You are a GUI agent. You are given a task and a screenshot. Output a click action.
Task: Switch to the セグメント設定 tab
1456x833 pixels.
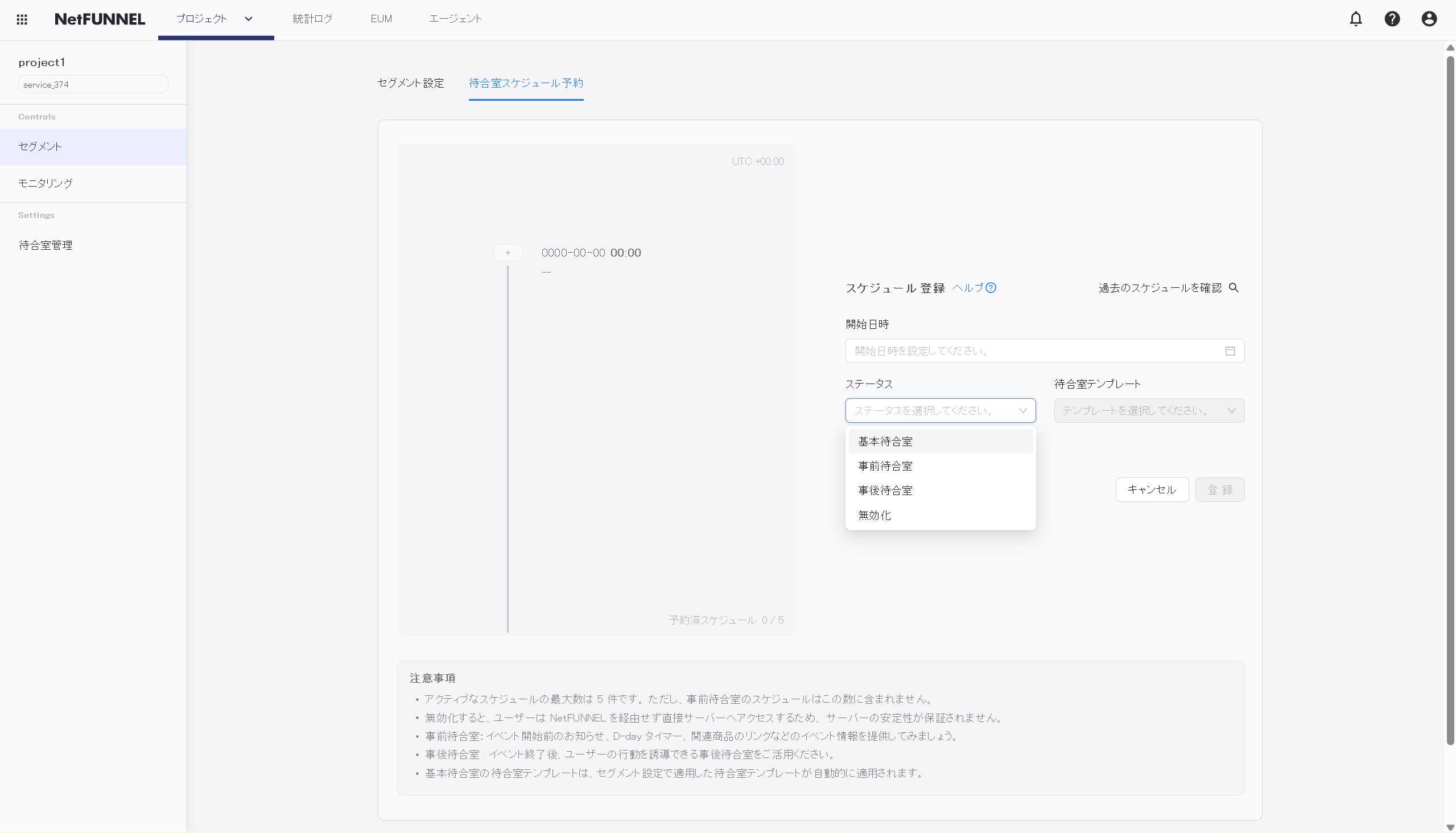tap(410, 84)
